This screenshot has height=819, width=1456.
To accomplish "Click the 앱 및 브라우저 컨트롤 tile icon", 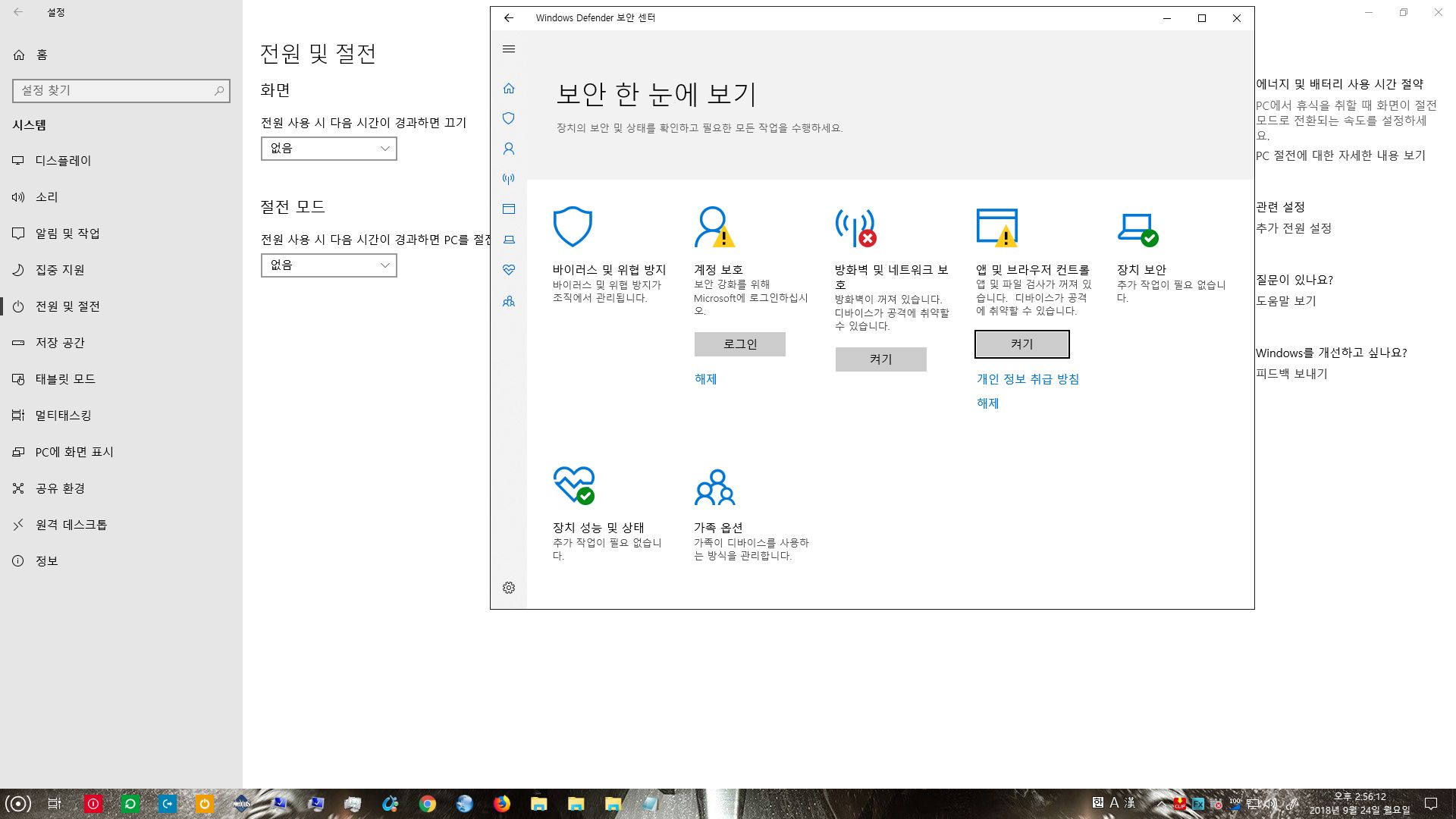I will (x=997, y=227).
